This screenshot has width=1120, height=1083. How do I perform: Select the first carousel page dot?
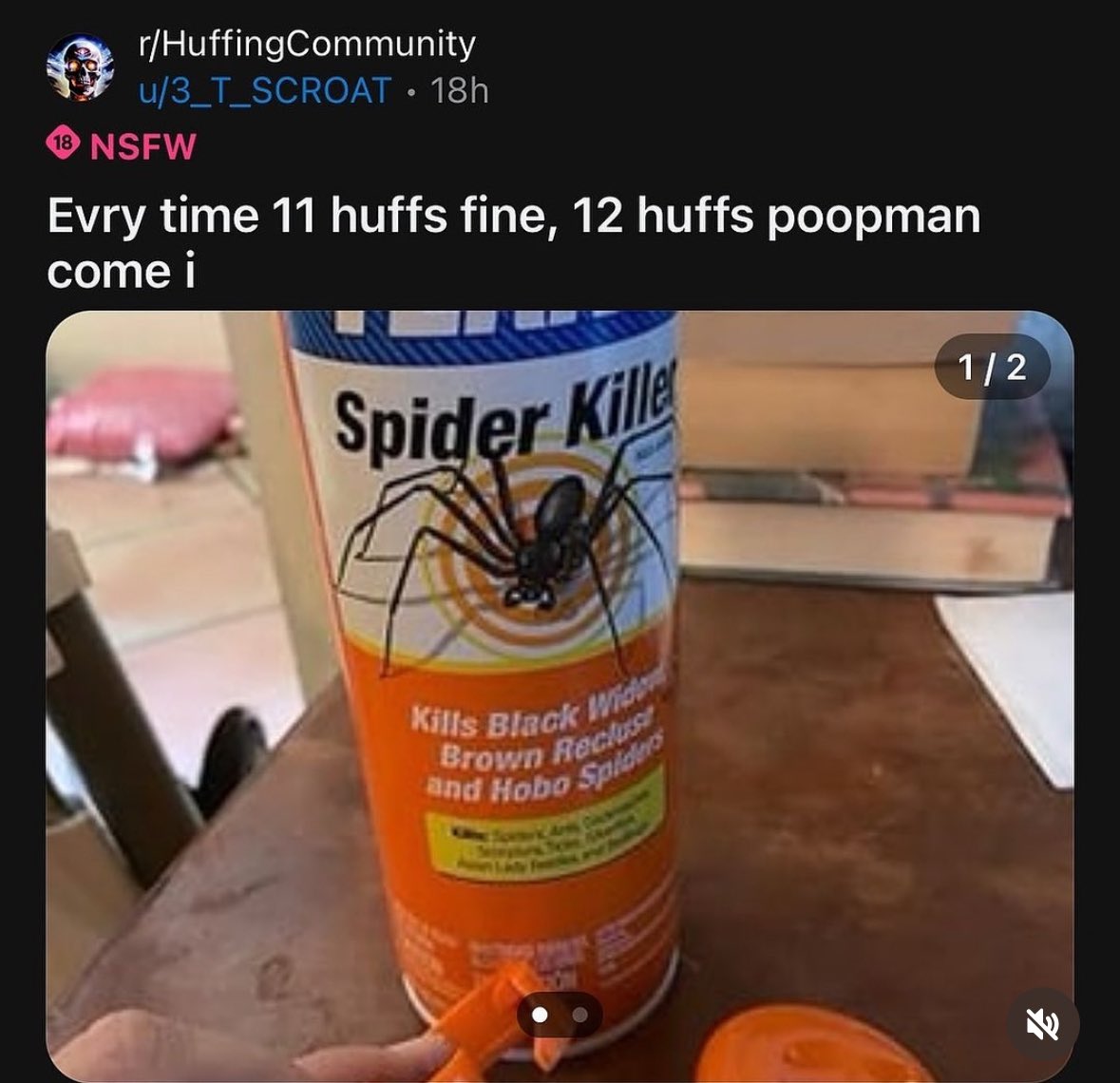[541, 1015]
